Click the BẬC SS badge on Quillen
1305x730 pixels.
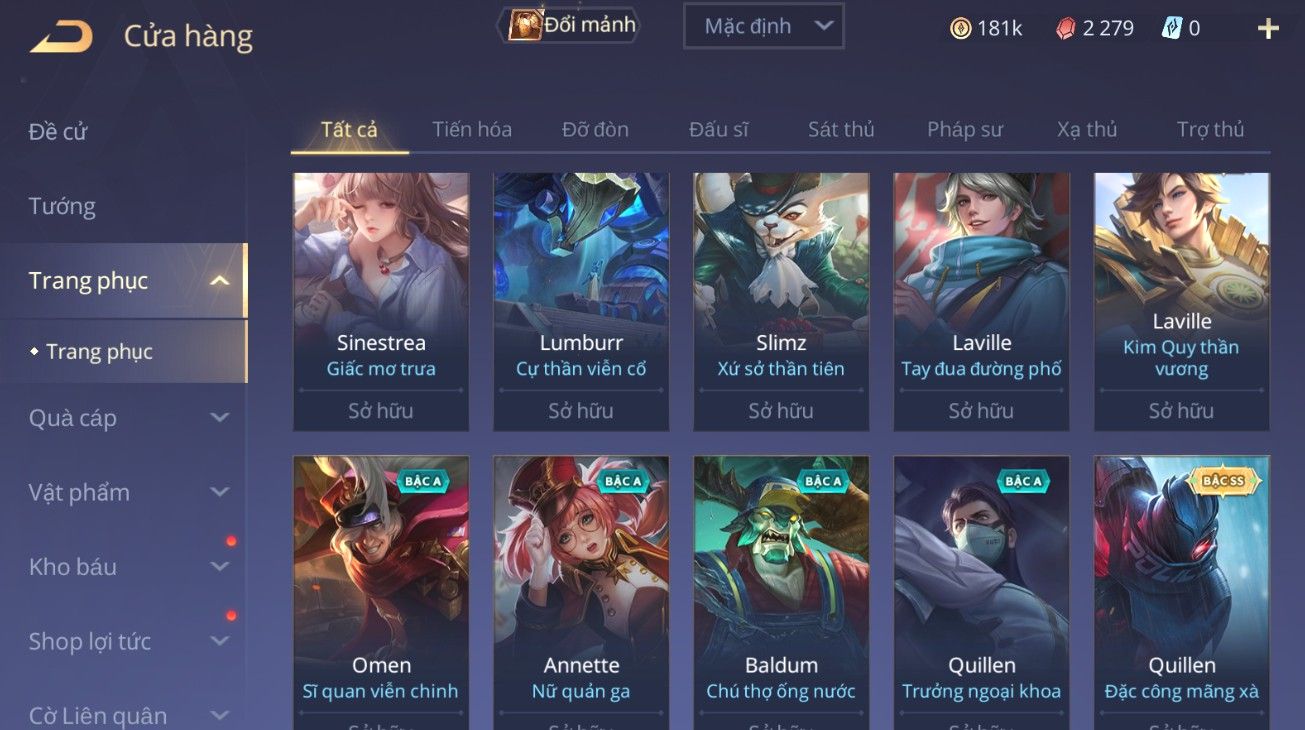click(x=1223, y=481)
